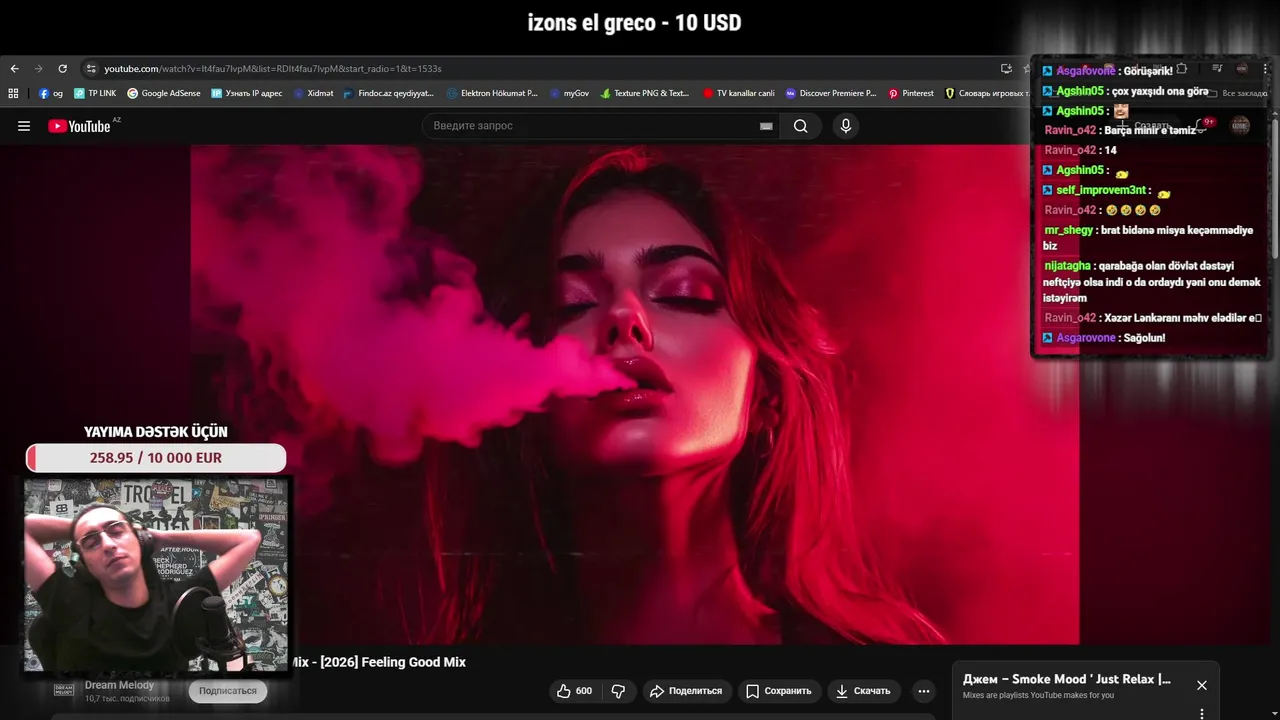The width and height of the screenshot is (1280, 720).
Task: Click the 'Подписаться' subscribe button
Action: coord(228,691)
